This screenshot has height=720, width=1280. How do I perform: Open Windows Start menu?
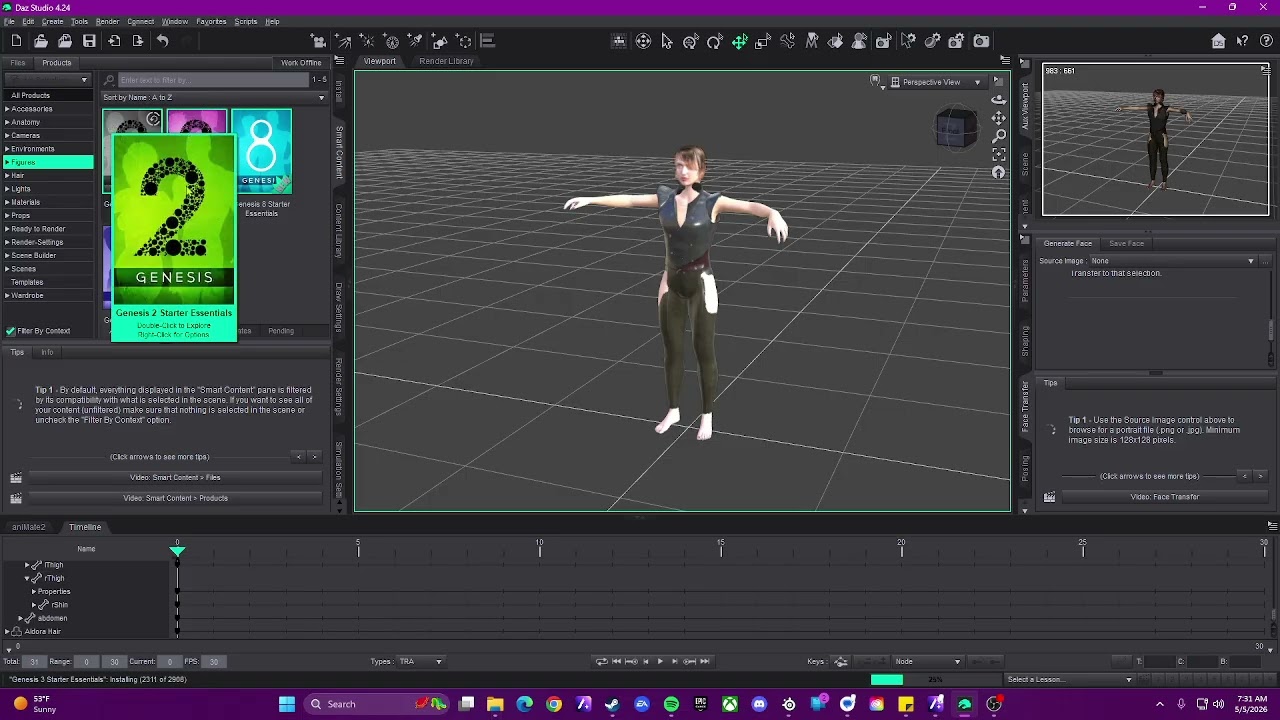(287, 704)
